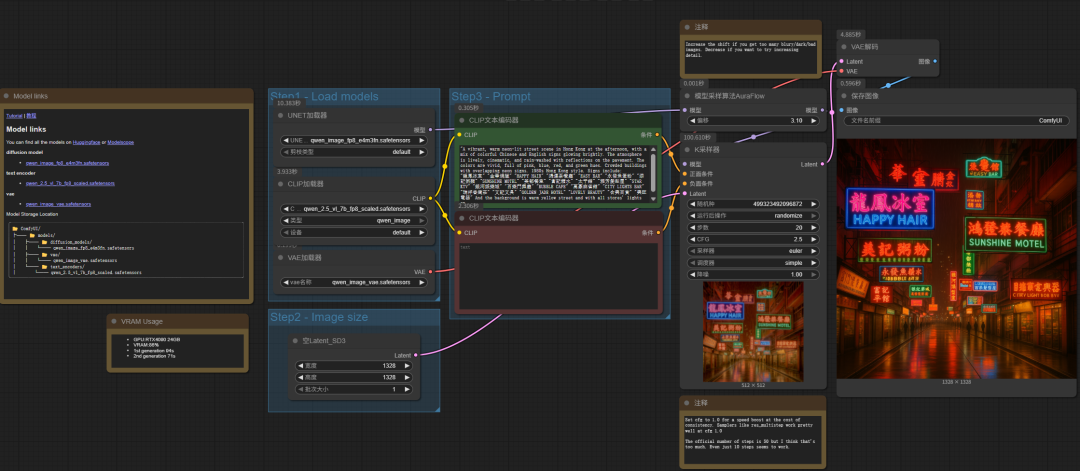Image resolution: width=1080 pixels, height=471 pixels.
Task: Click the saved output neon street image
Action: tap(955, 258)
